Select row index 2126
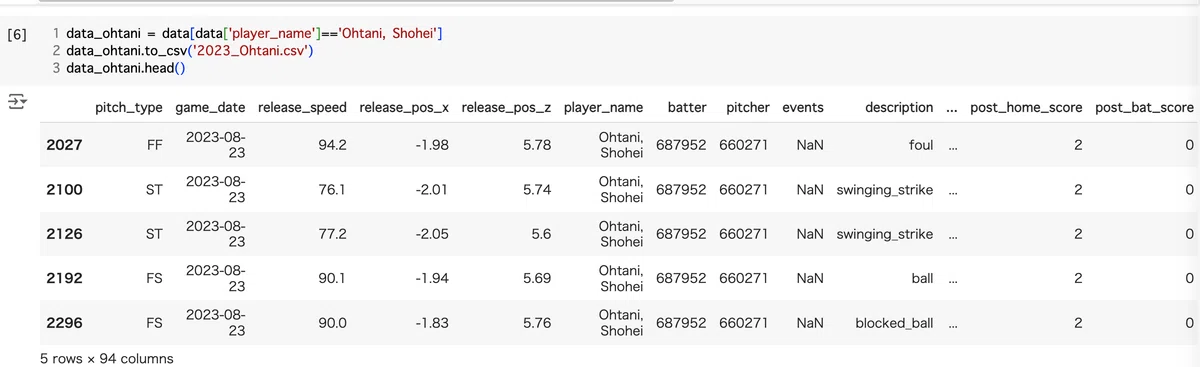Viewport: 1200px width, 367px height. click(x=64, y=234)
